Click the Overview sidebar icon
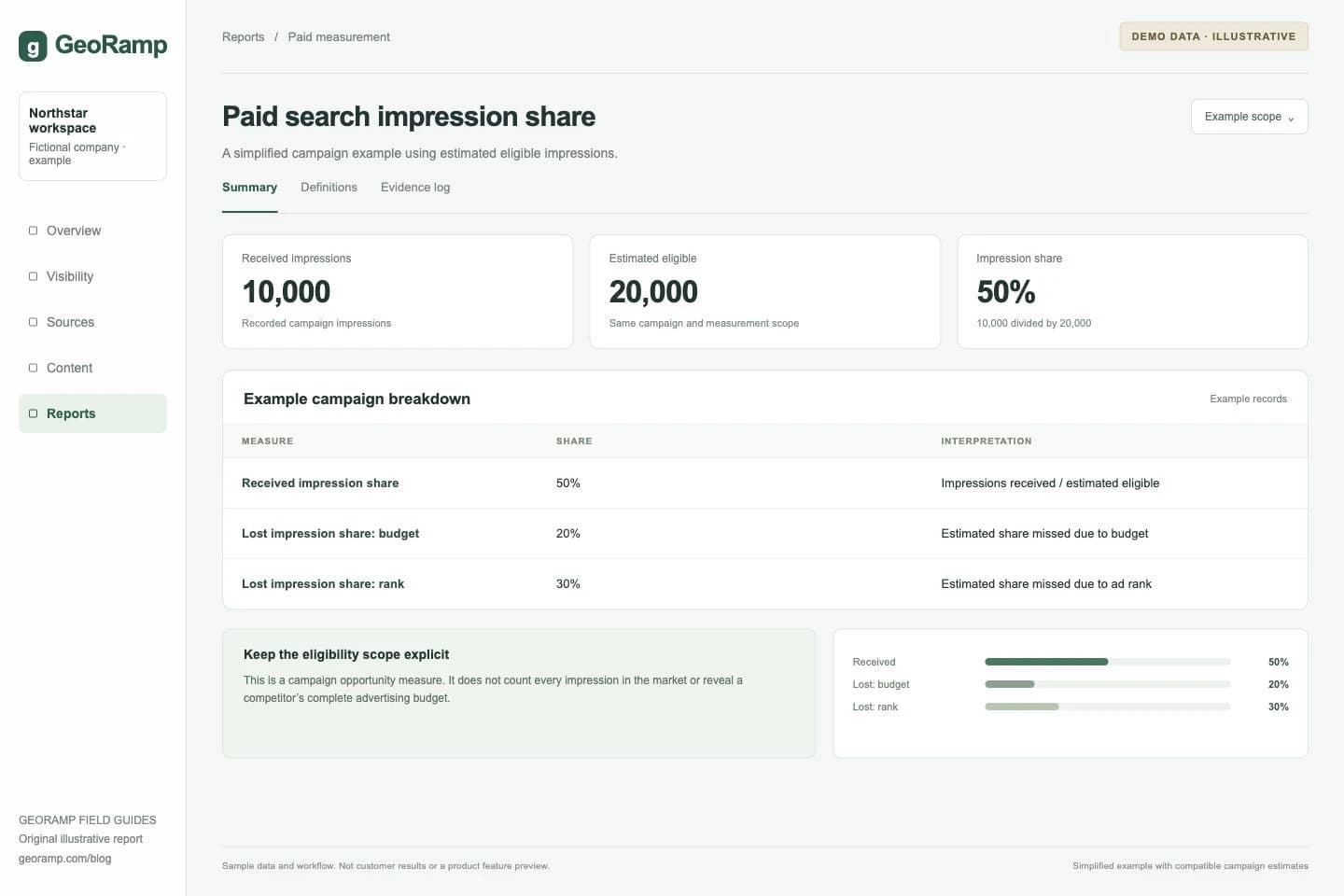This screenshot has height=896, width=1344. pyautogui.click(x=34, y=231)
